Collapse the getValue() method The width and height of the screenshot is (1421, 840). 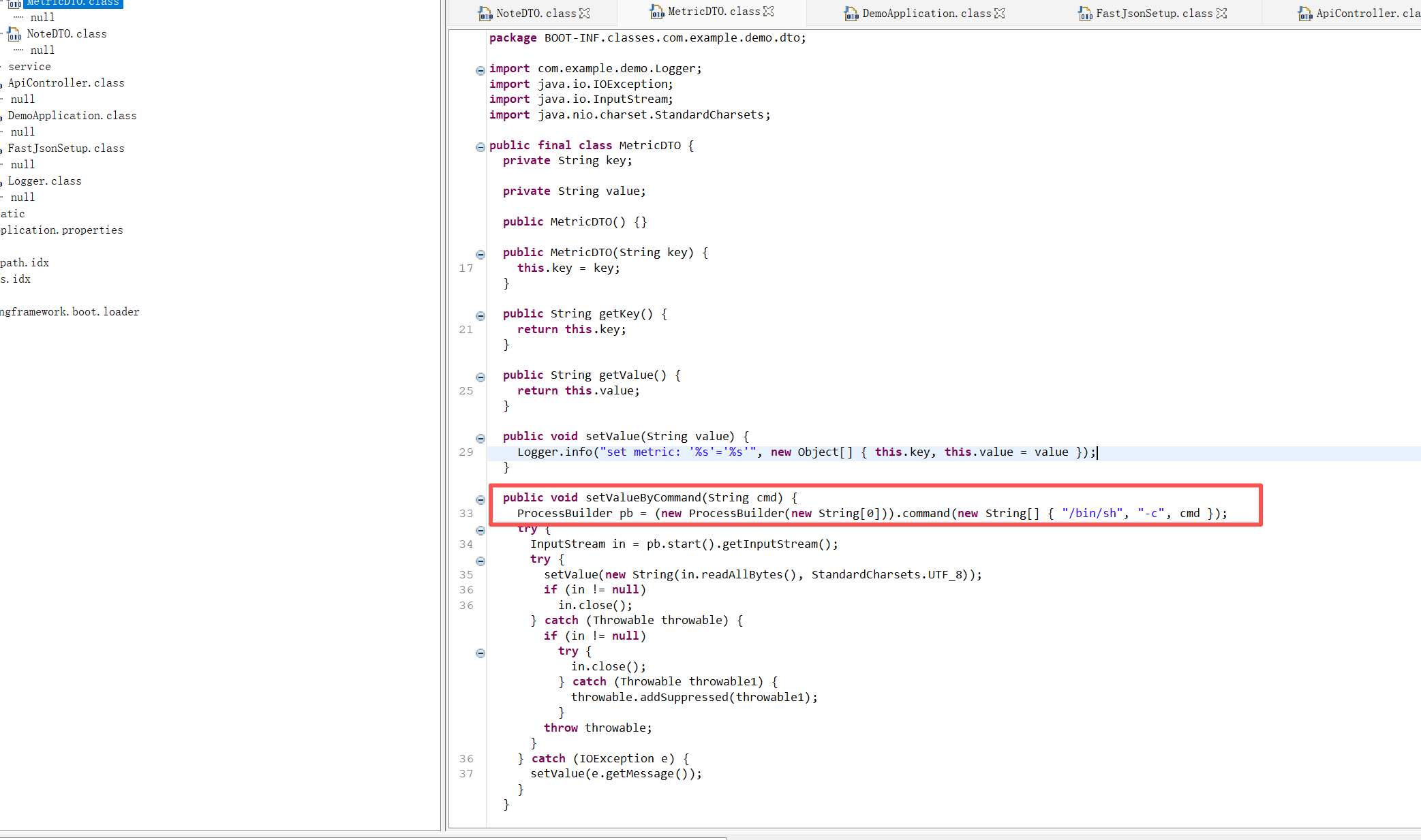point(480,377)
